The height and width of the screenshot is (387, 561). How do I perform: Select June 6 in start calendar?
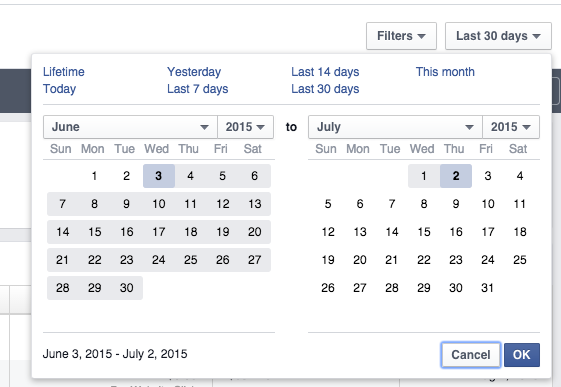click(x=254, y=176)
